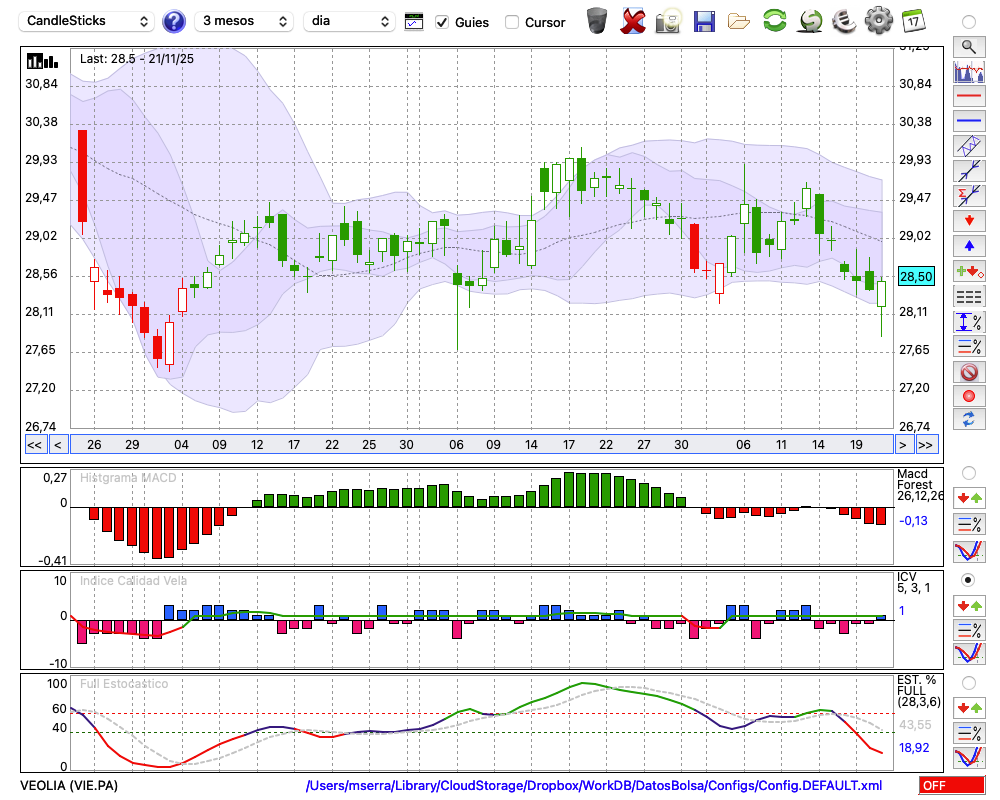Click the red record dot button
1000x800 pixels.
click(x=969, y=396)
